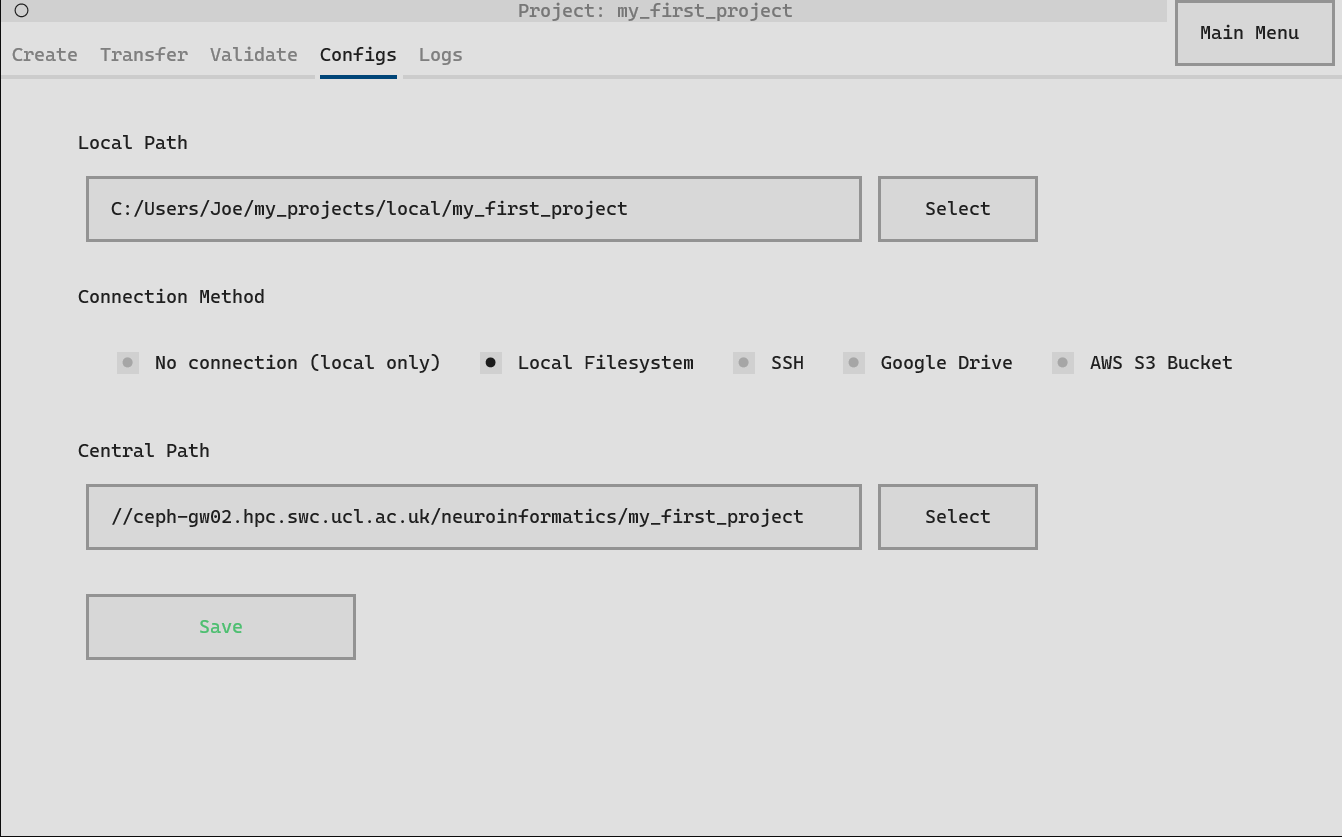The width and height of the screenshot is (1342, 837).
Task: Select the Configs tab
Action: point(358,55)
